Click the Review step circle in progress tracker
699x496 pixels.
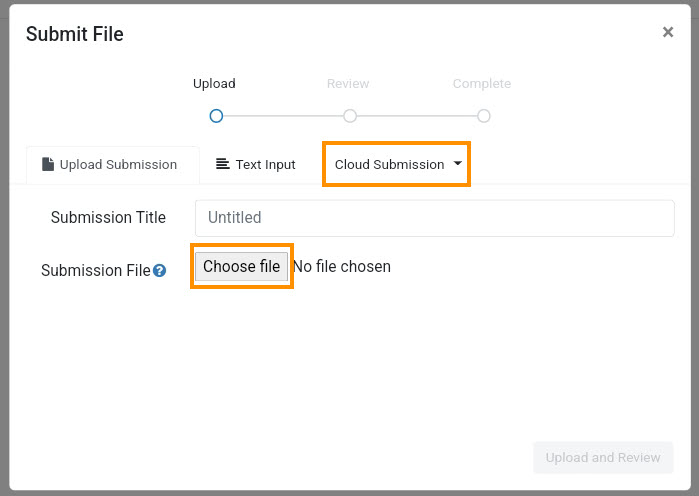(x=350, y=116)
